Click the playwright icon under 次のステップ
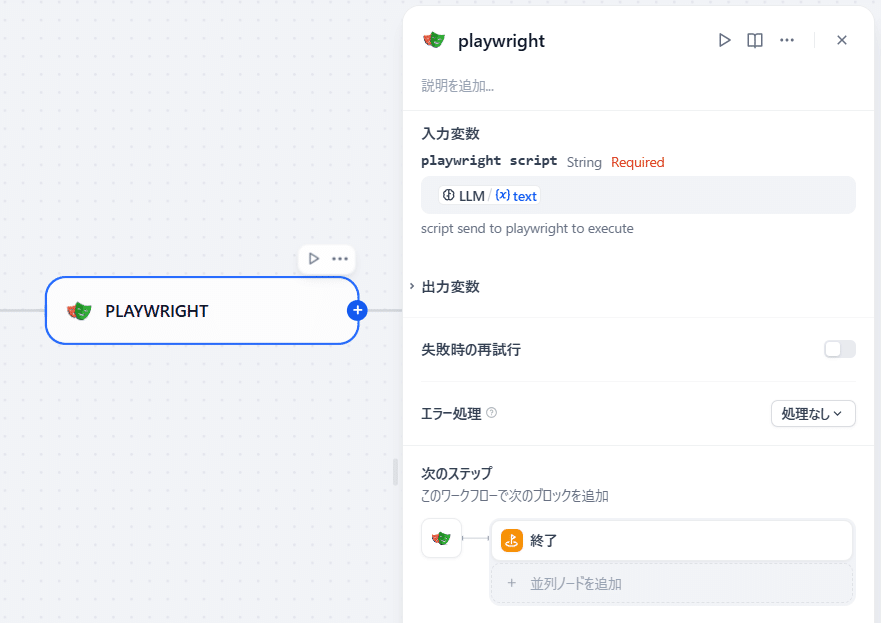 [x=441, y=539]
